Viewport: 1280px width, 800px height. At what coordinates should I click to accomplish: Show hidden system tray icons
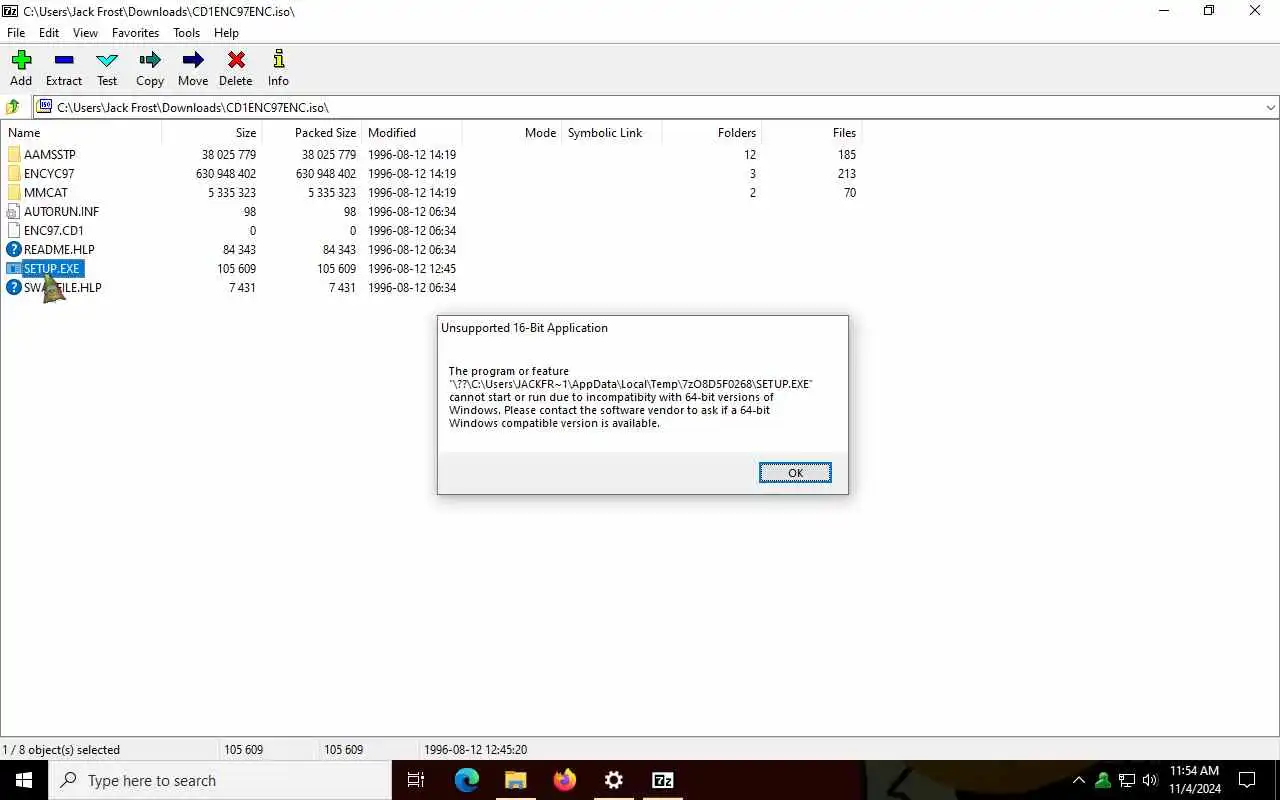[x=1078, y=780]
